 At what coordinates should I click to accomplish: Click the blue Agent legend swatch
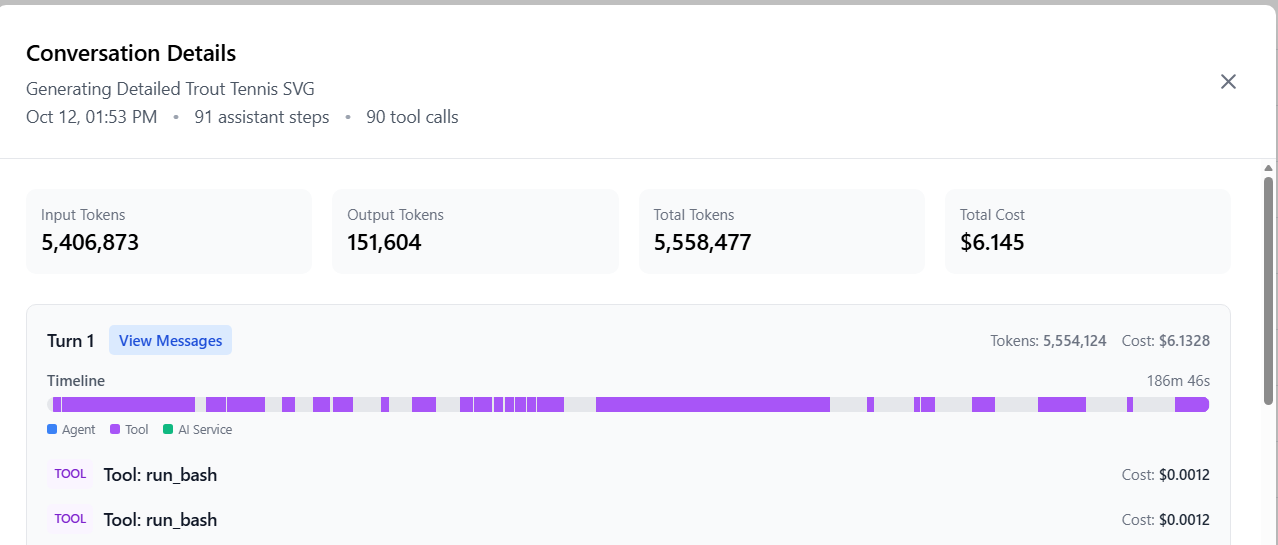pos(52,430)
